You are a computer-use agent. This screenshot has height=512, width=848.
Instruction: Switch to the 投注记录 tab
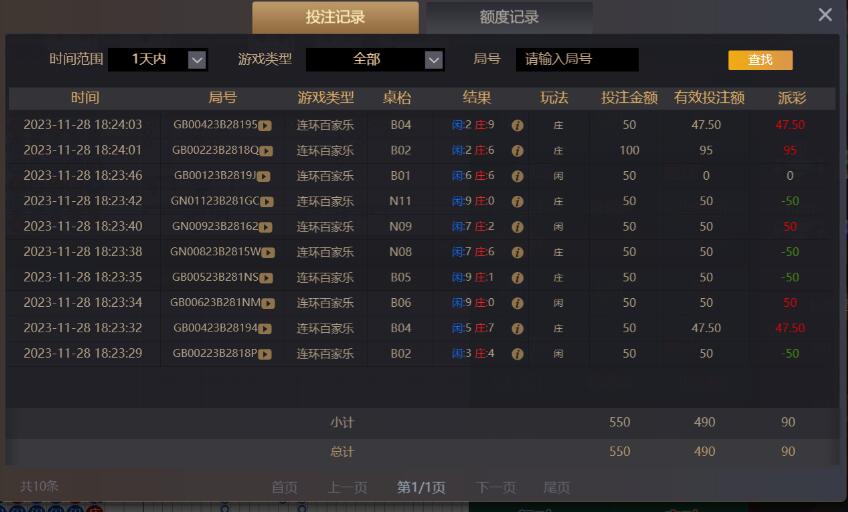[x=335, y=17]
